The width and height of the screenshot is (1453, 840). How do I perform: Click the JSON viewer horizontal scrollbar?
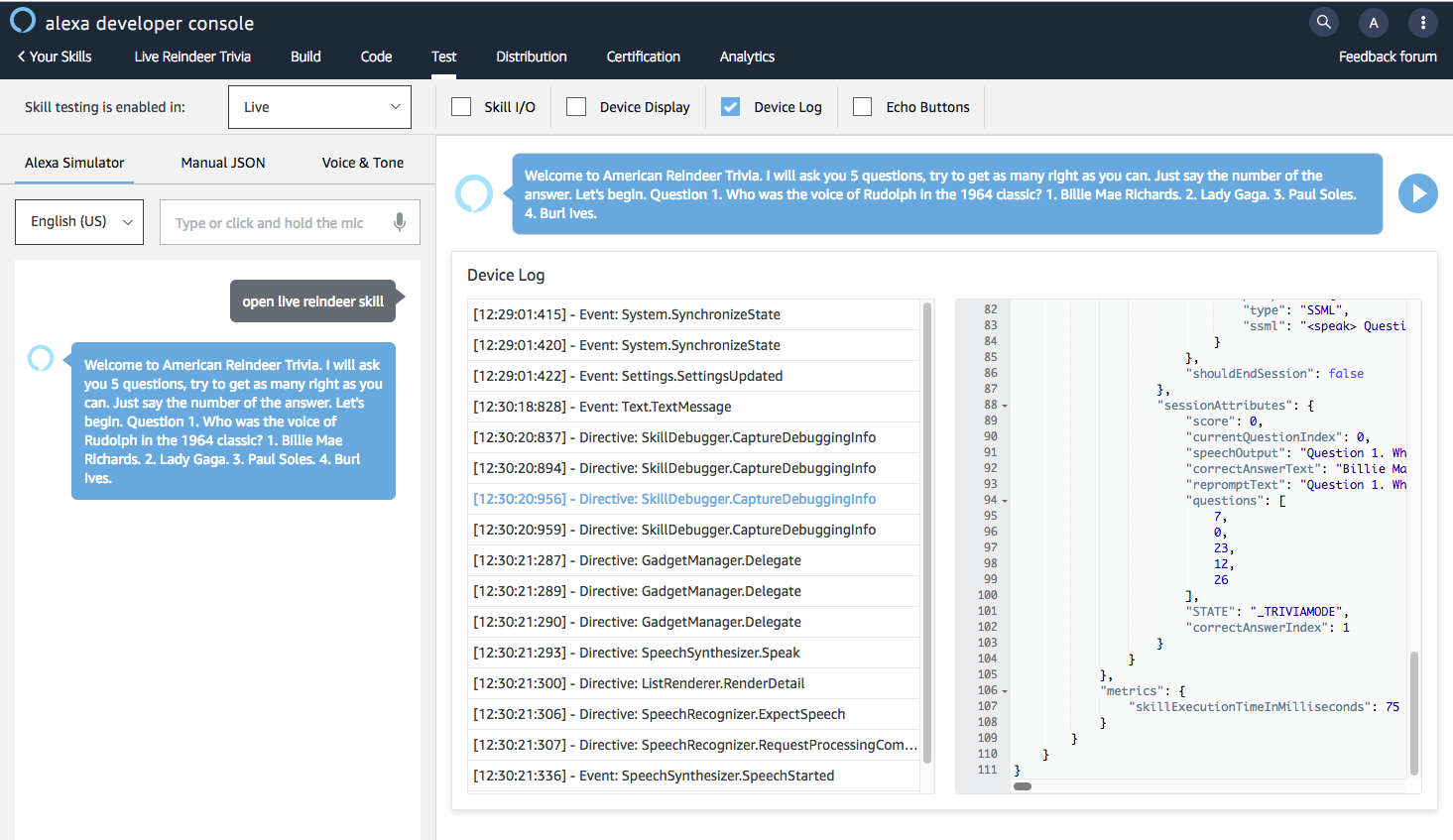(x=1023, y=786)
